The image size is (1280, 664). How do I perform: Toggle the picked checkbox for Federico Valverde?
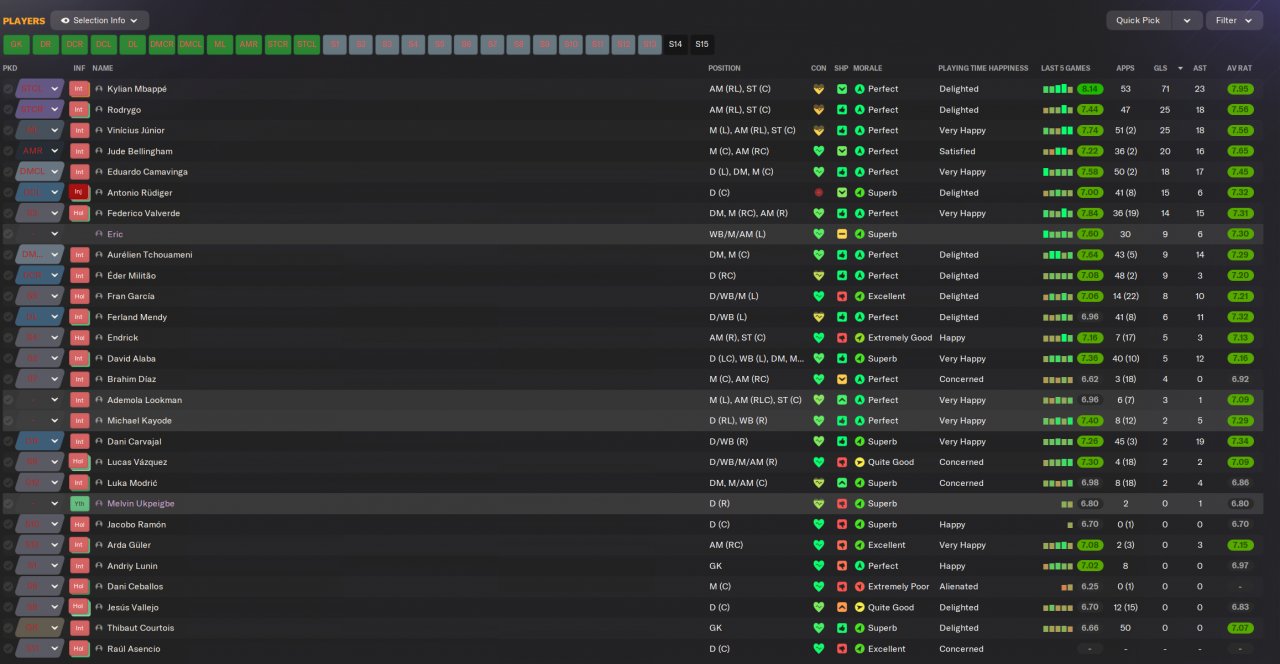point(8,213)
